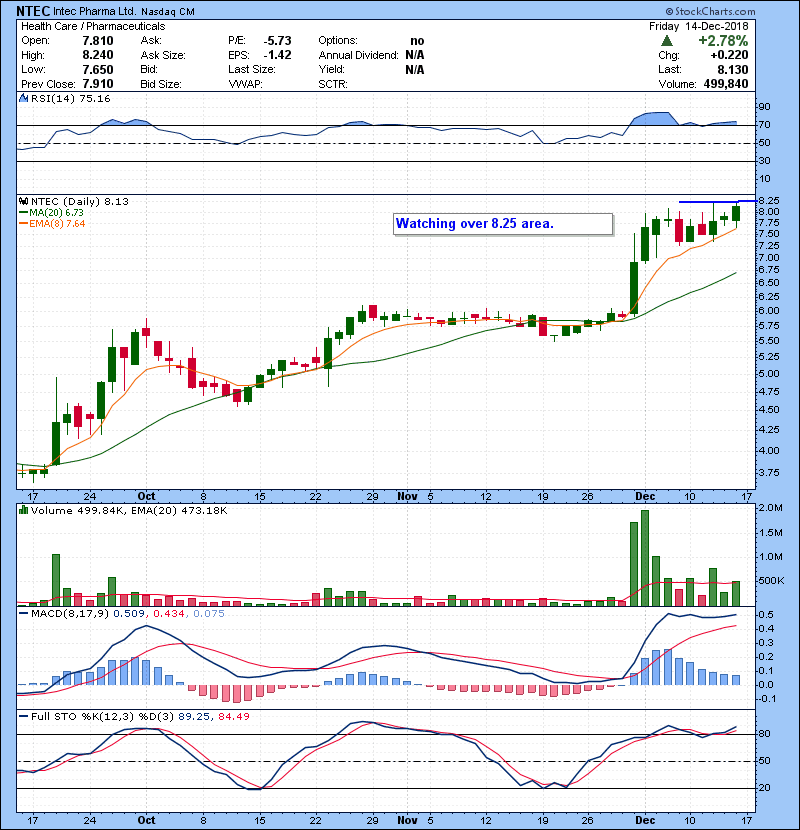Click the bold NTEC ticker symbol heading
The width and height of the screenshot is (800, 830).
click(x=36, y=11)
